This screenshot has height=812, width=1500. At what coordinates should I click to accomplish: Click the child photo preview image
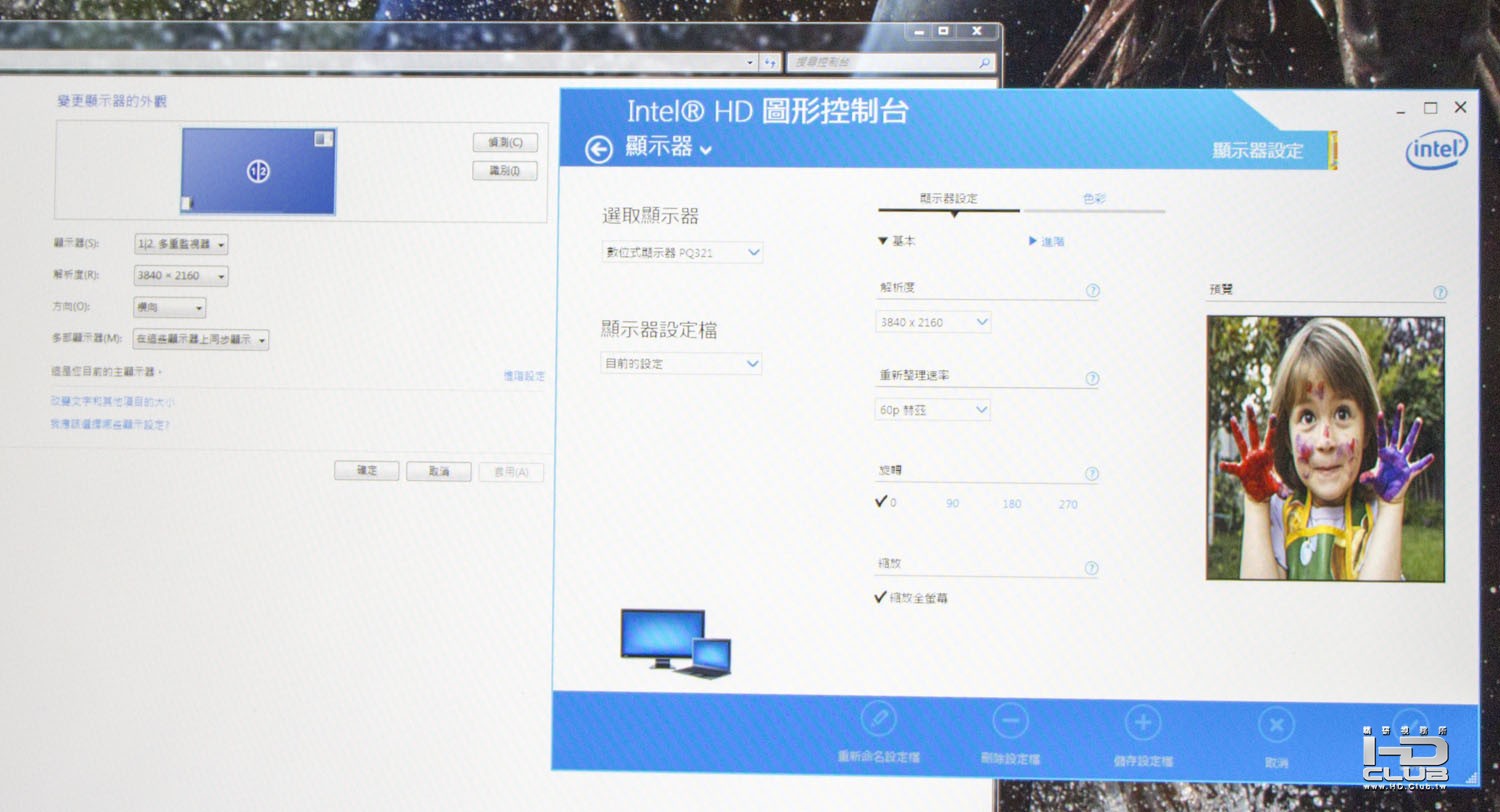1326,449
